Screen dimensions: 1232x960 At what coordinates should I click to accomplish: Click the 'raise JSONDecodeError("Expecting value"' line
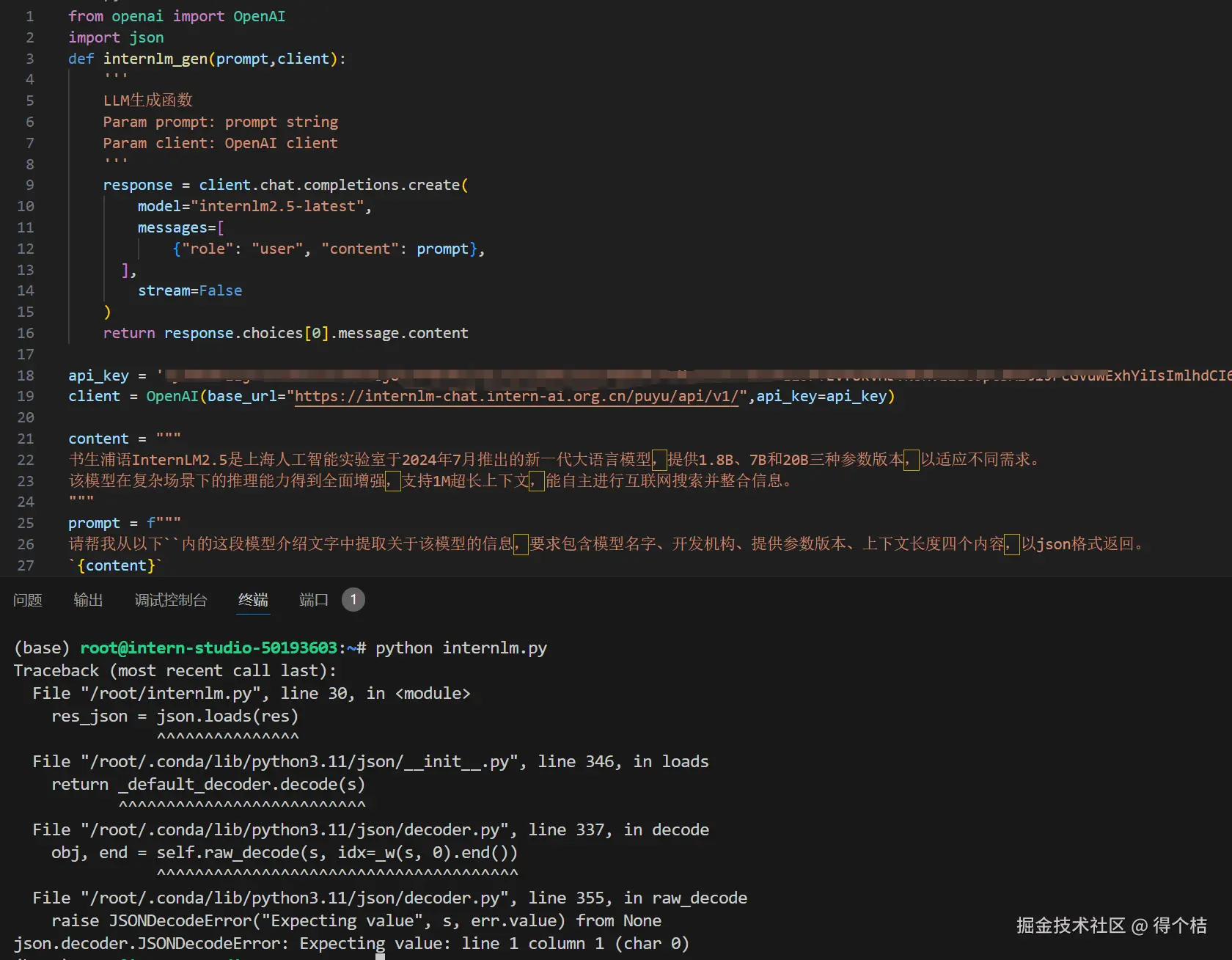point(356,921)
